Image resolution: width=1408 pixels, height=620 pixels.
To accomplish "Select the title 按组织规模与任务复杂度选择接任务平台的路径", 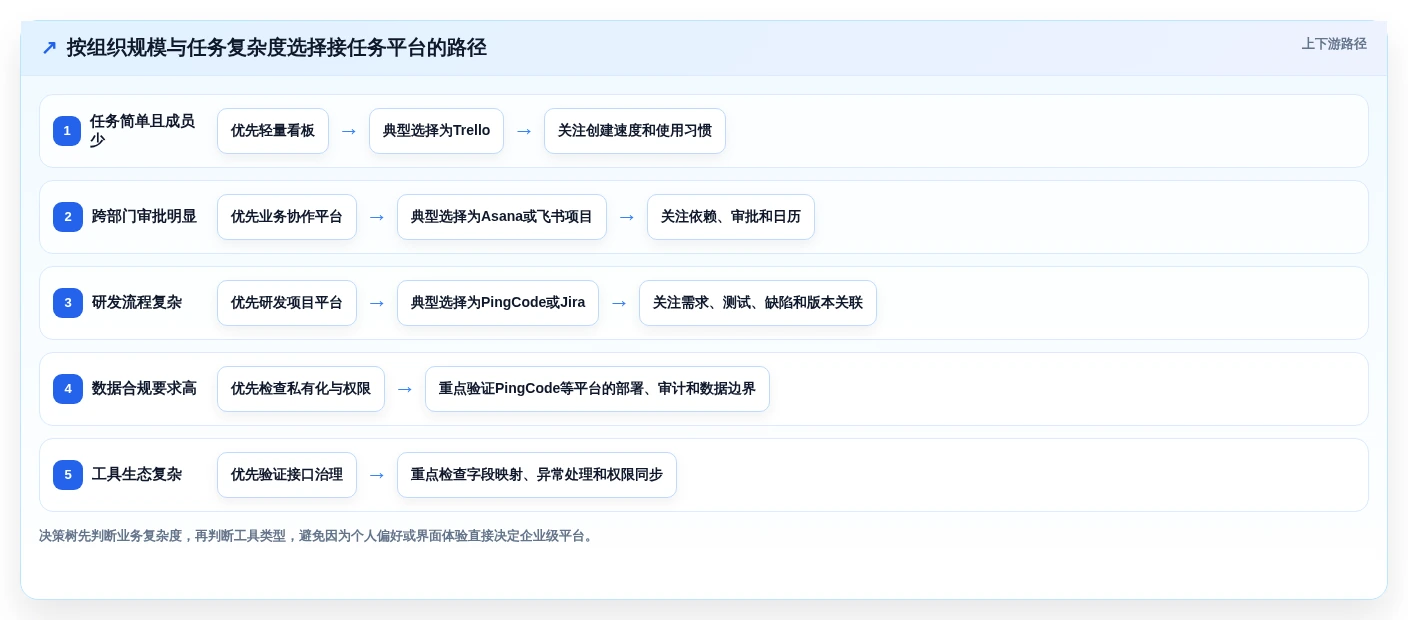I will coord(277,48).
